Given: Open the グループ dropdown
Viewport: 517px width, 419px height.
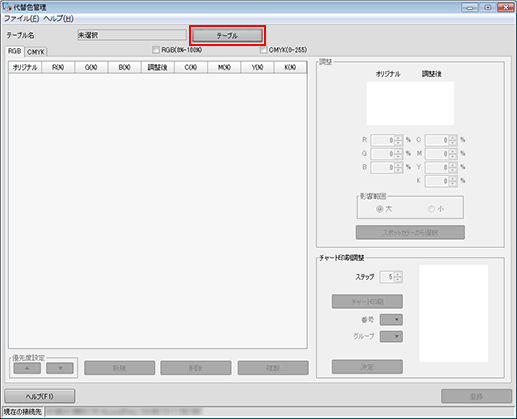Looking at the screenshot, I should [x=391, y=336].
